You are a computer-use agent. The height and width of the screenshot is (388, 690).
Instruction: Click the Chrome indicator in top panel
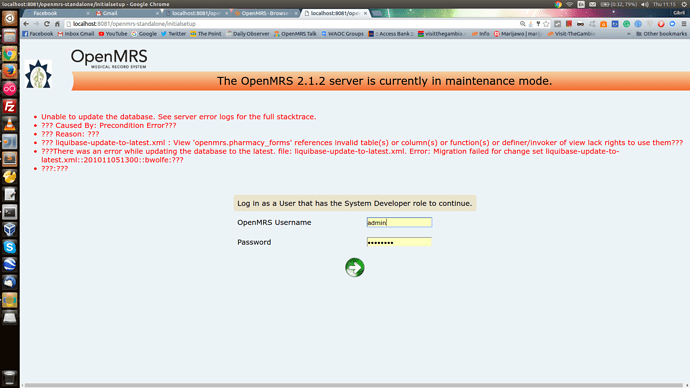click(x=558, y=4)
